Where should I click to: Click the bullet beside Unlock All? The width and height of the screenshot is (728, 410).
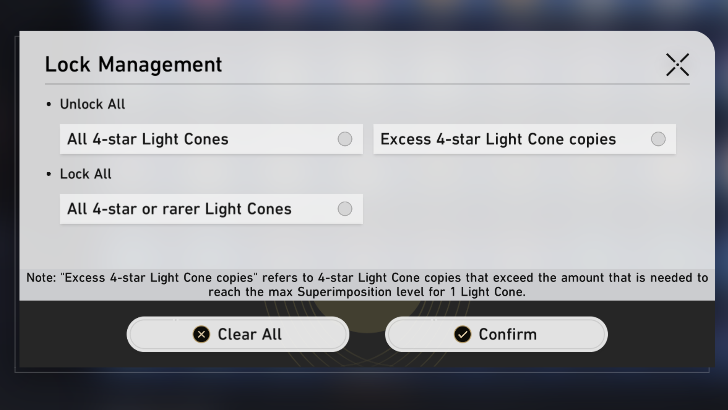49,105
